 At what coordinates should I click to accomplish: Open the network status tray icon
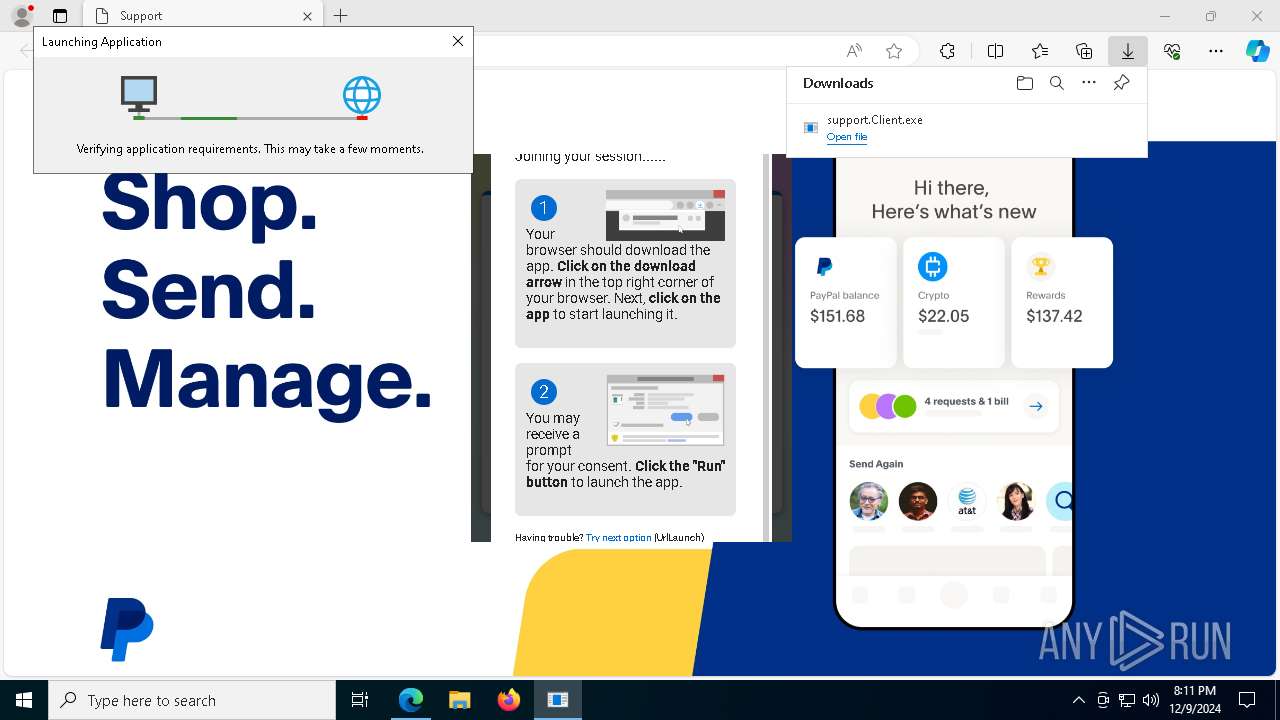(x=1127, y=700)
